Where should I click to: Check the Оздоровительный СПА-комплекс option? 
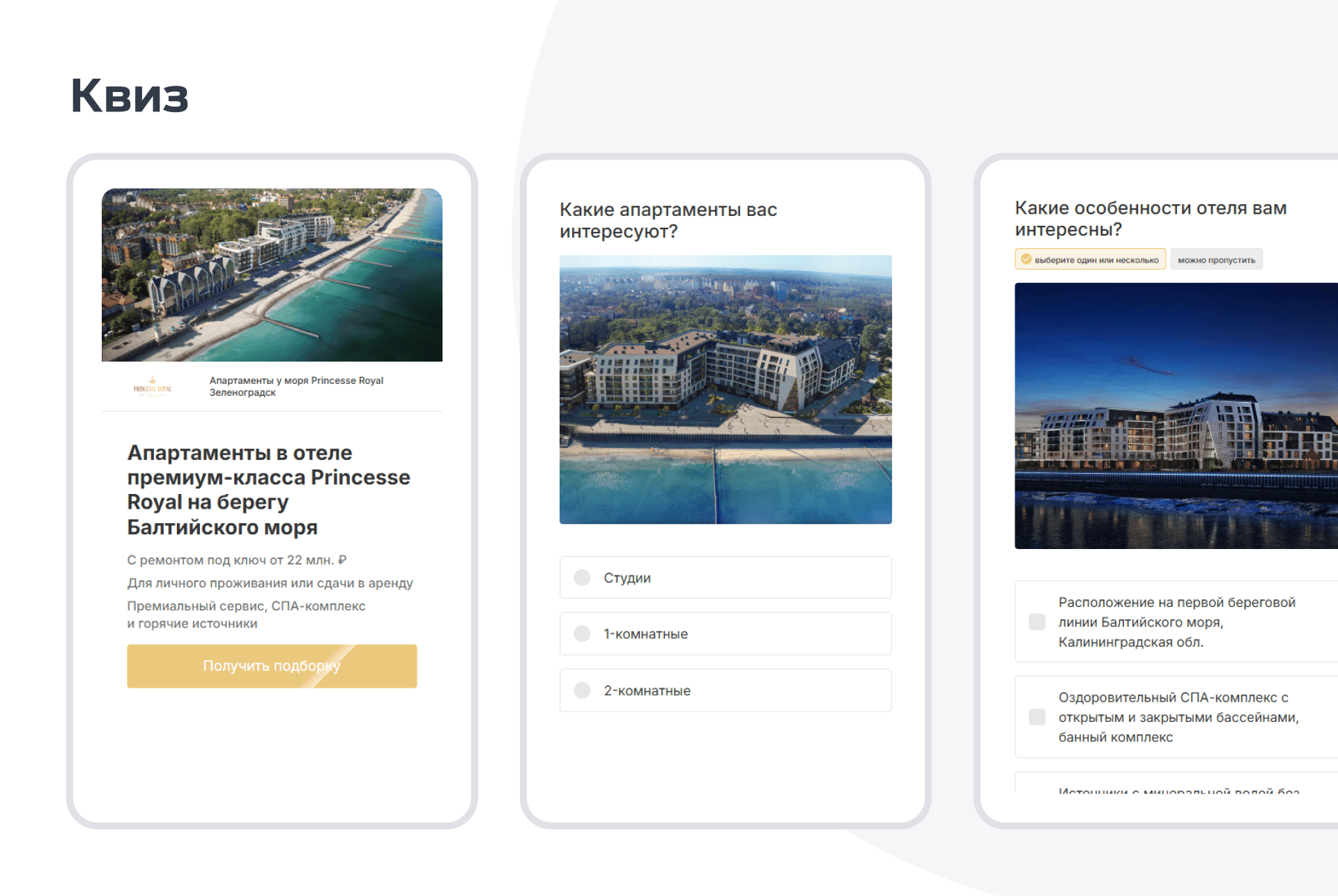[1037, 717]
